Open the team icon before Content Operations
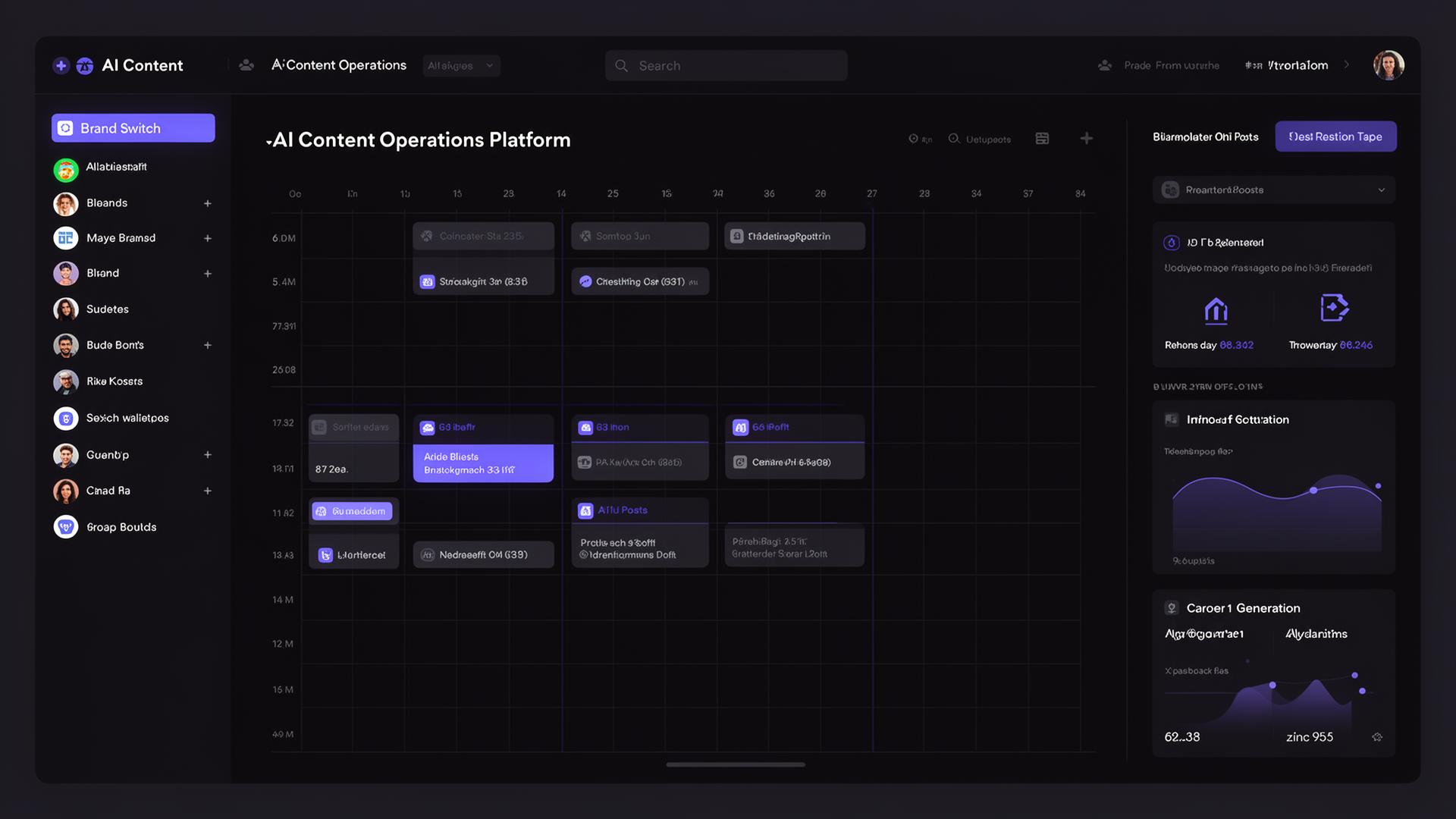This screenshot has height=819, width=1456. [x=246, y=65]
